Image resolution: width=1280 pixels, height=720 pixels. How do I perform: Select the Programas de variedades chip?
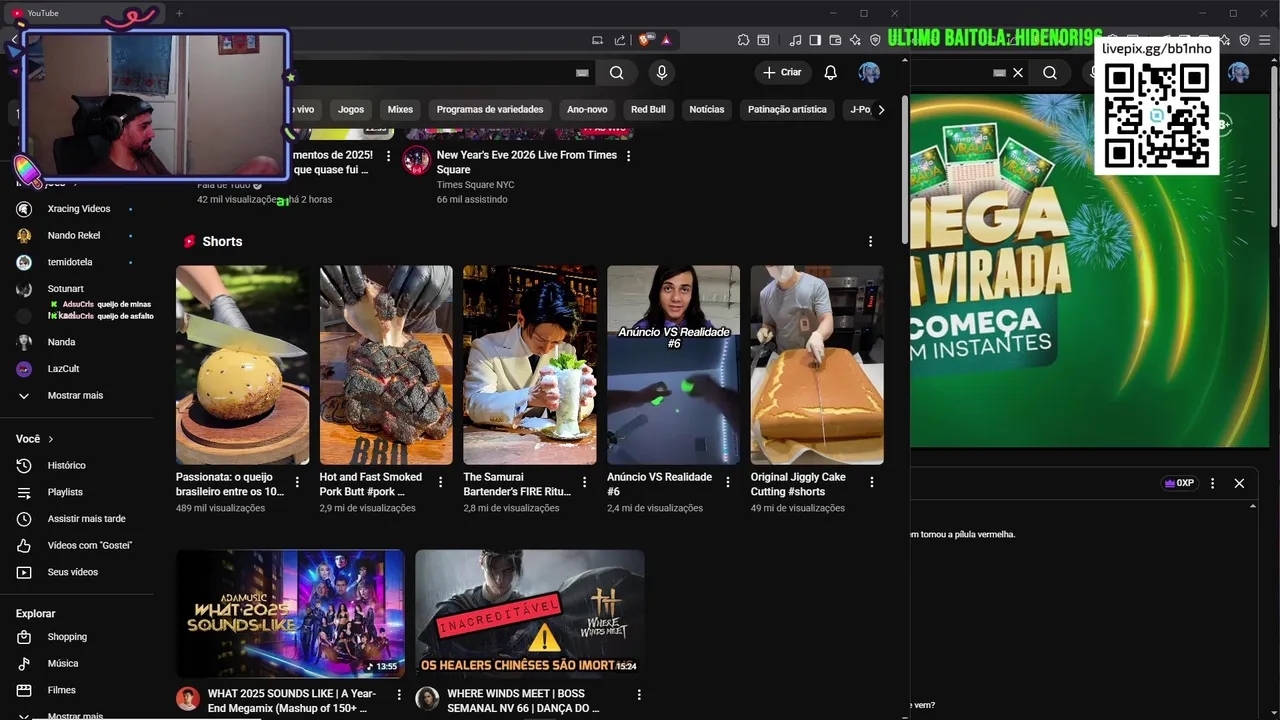pos(490,110)
